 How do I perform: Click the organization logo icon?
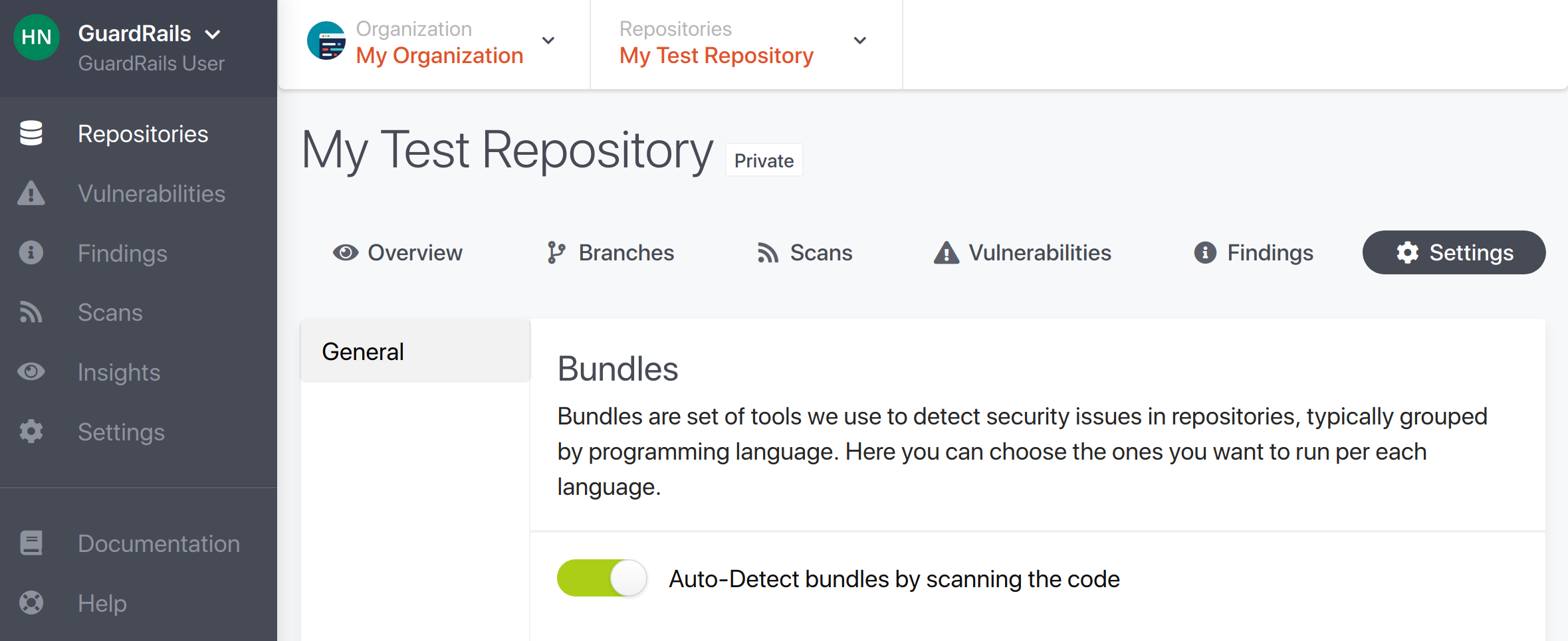pos(326,41)
